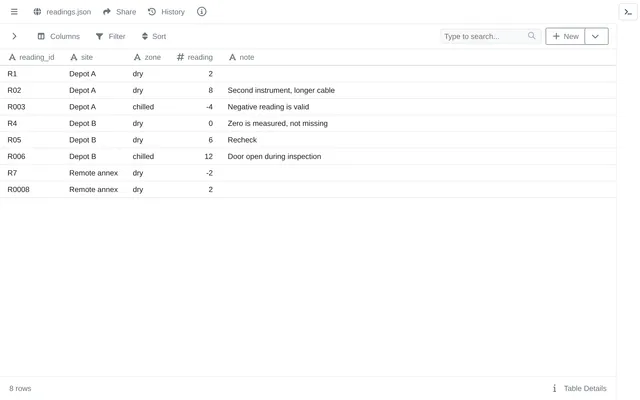The width and height of the screenshot is (640, 400).
Task: Click the Share label
Action: click(x=126, y=12)
